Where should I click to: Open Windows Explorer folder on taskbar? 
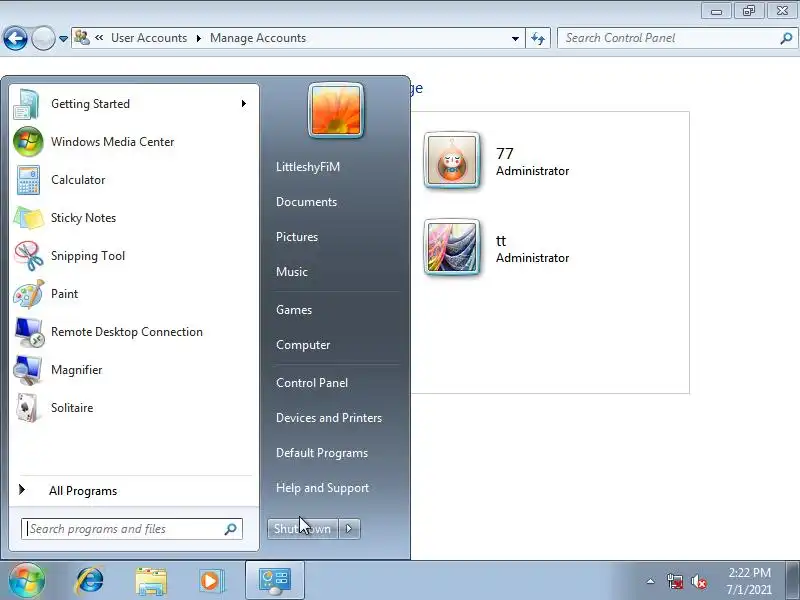coord(151,581)
